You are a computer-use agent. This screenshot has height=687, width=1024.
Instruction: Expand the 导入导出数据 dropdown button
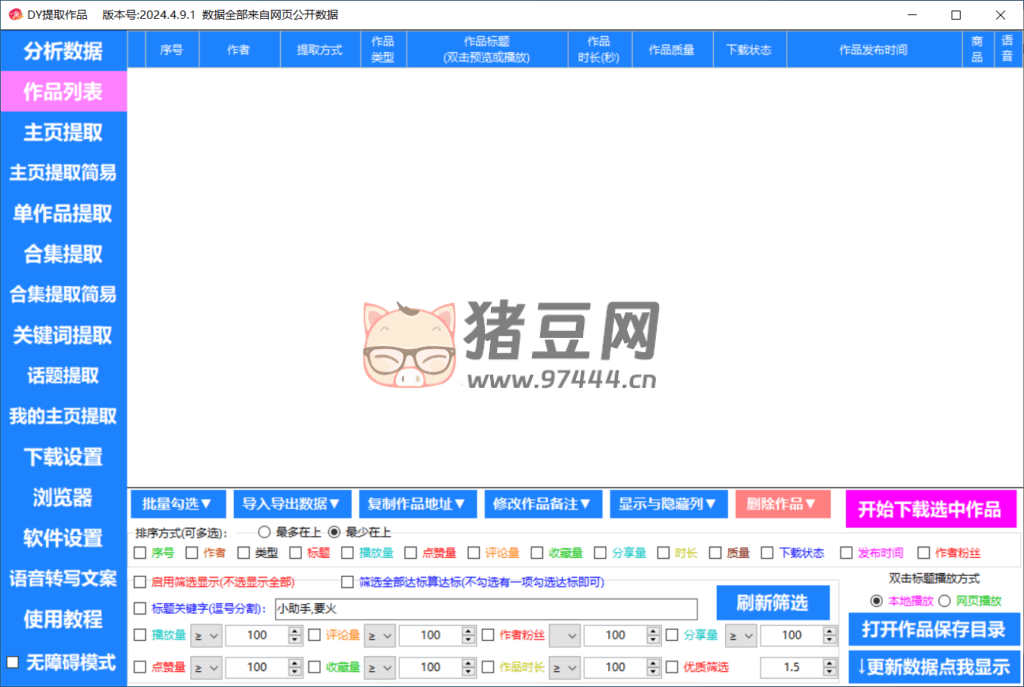(x=292, y=504)
